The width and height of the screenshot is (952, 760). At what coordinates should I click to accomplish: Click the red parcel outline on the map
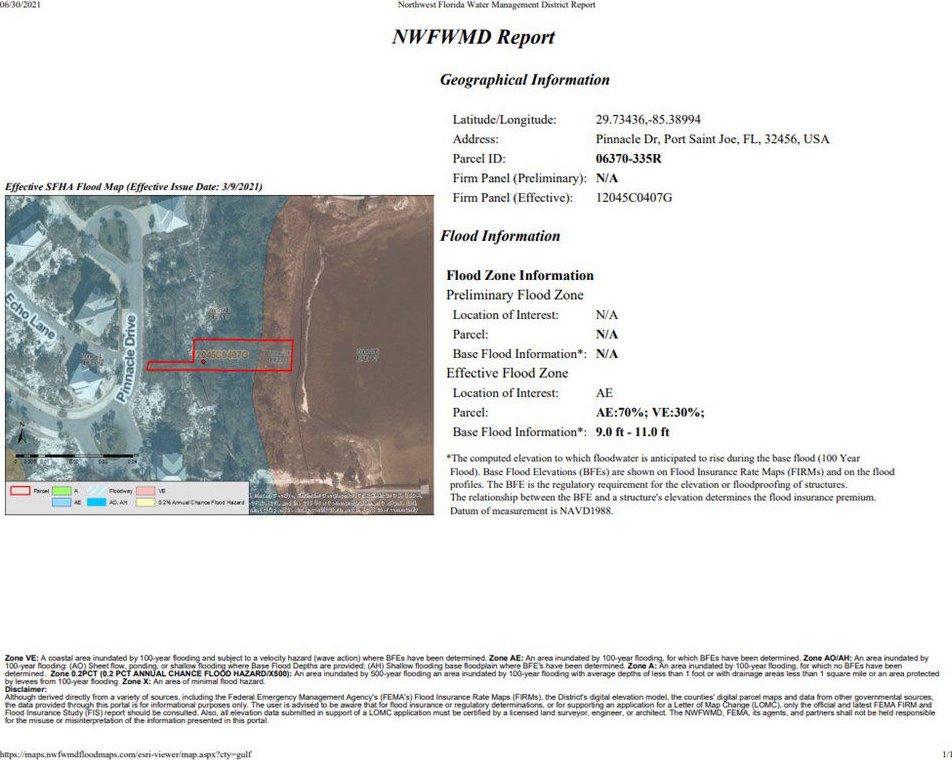[x=220, y=355]
